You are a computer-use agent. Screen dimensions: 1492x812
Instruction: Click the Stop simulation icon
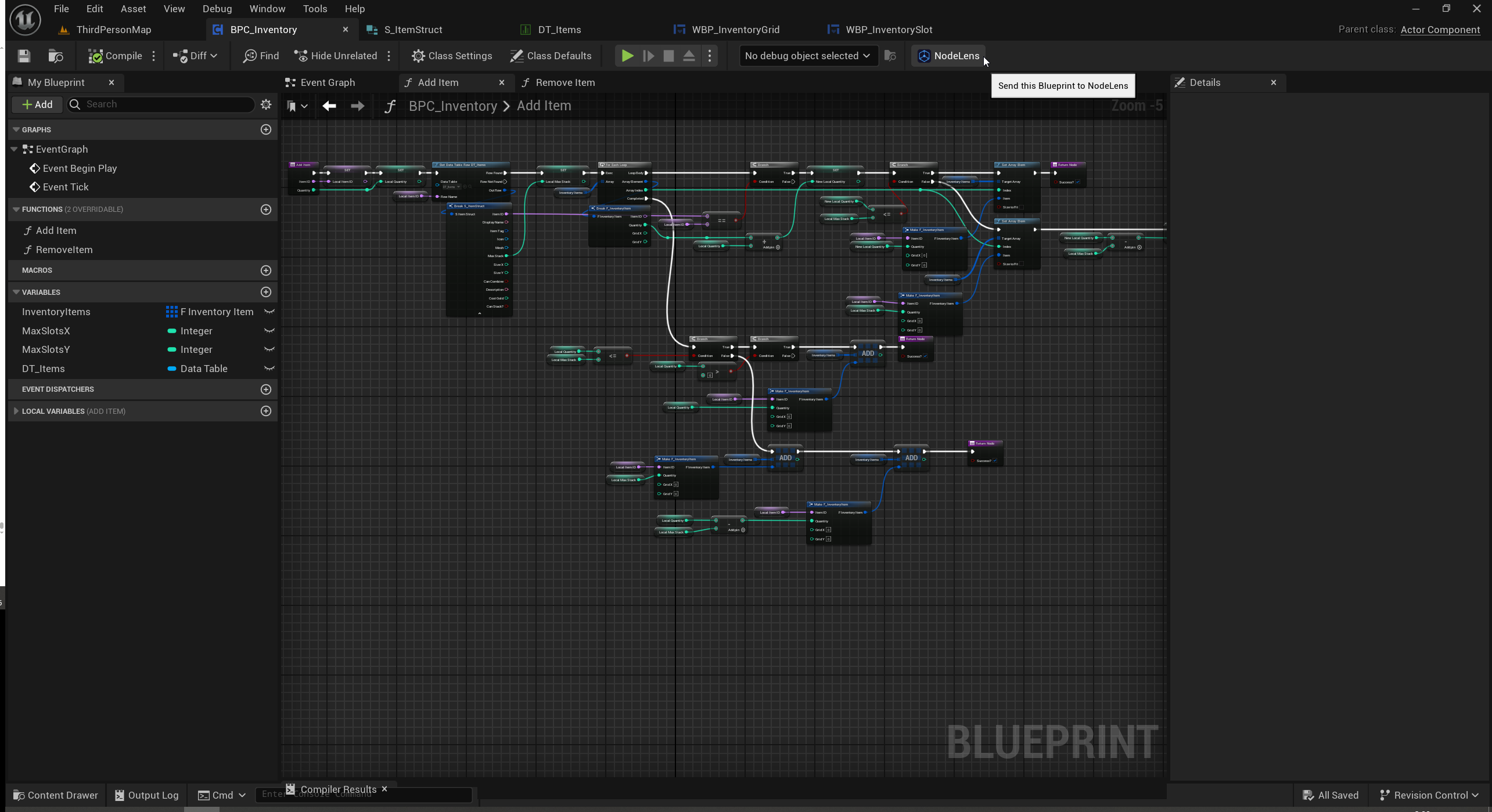(668, 56)
